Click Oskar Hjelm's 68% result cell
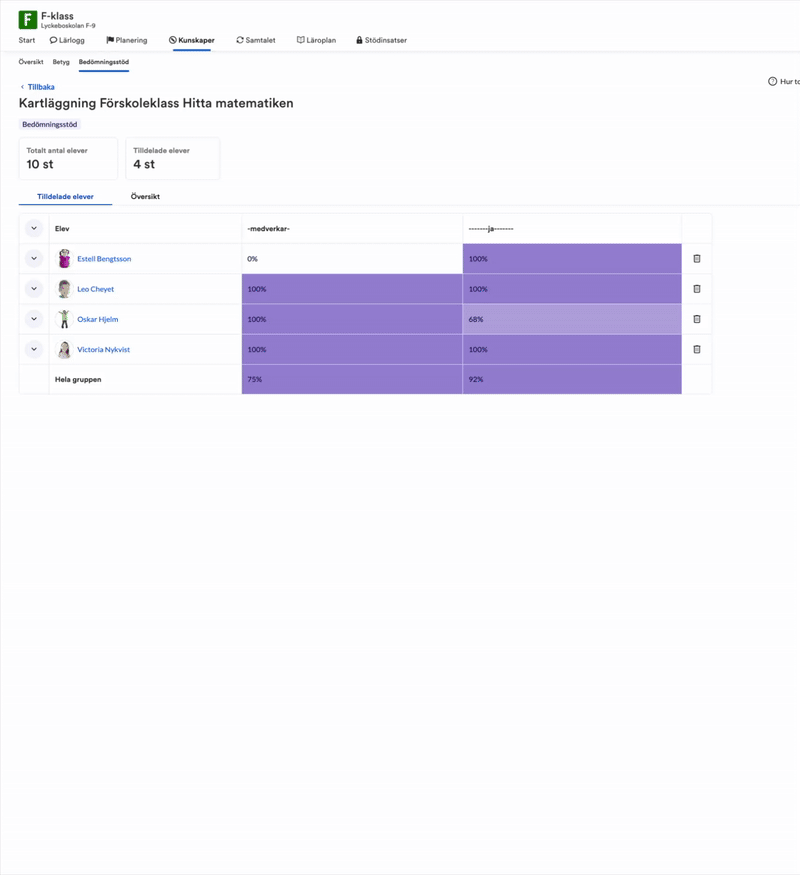800x875 pixels. 572,319
